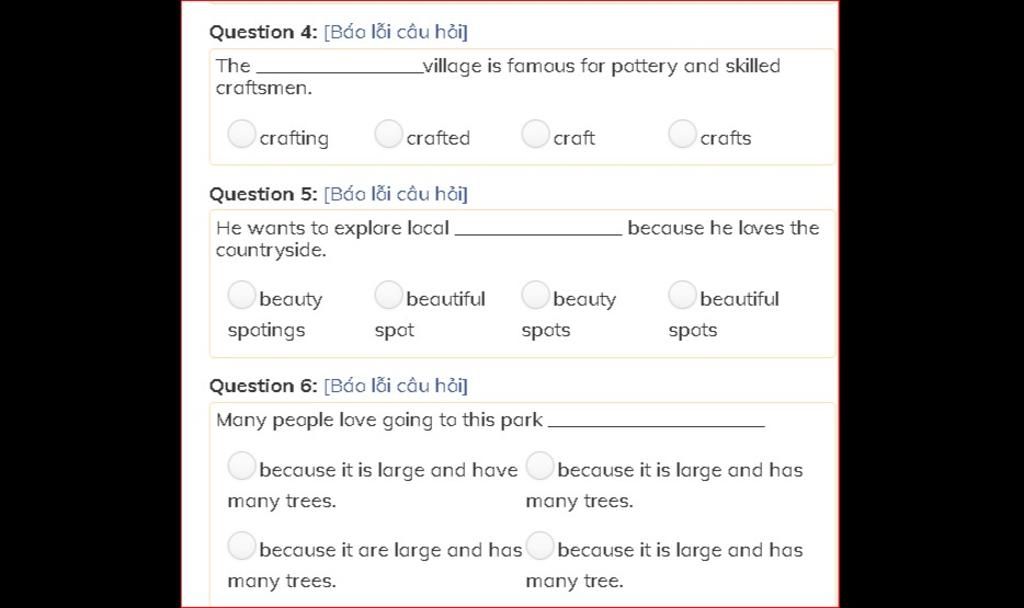The image size is (1024, 608).
Task: Select the 'crafting' answer radio button
Action: point(241,134)
